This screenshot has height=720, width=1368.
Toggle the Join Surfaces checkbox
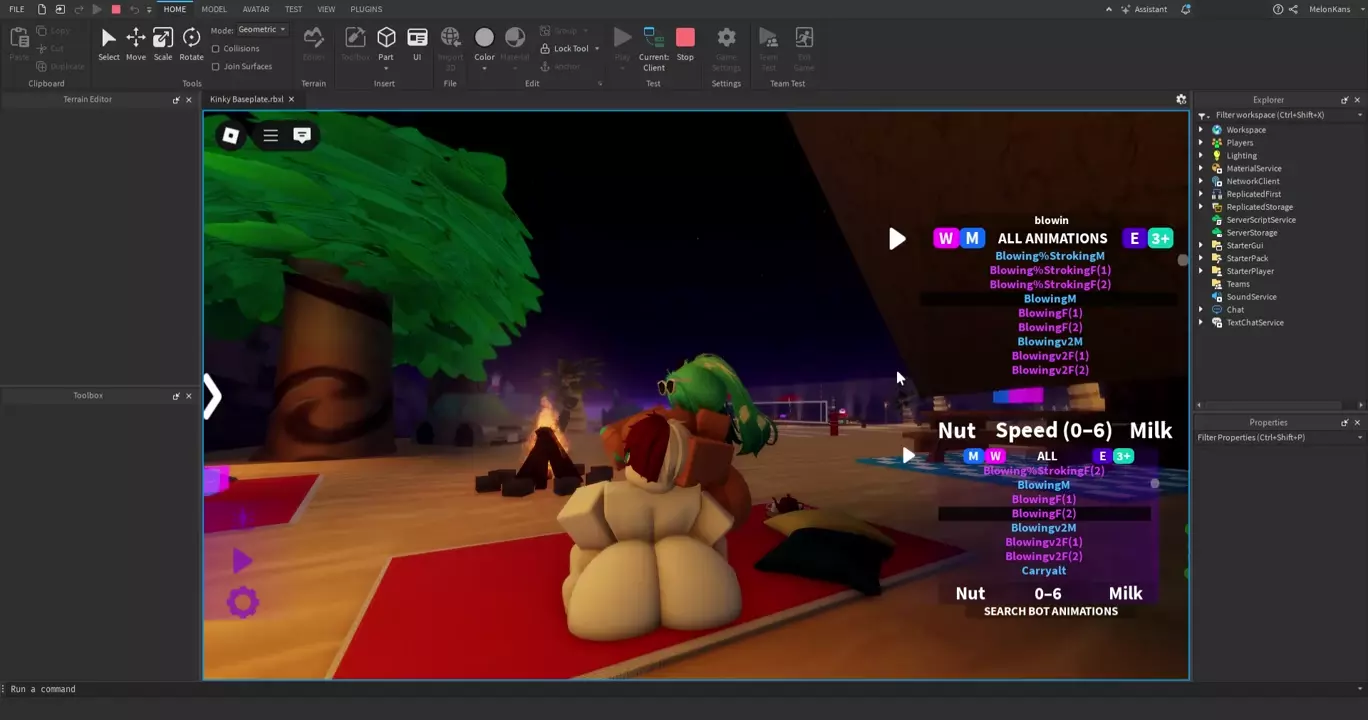216,67
